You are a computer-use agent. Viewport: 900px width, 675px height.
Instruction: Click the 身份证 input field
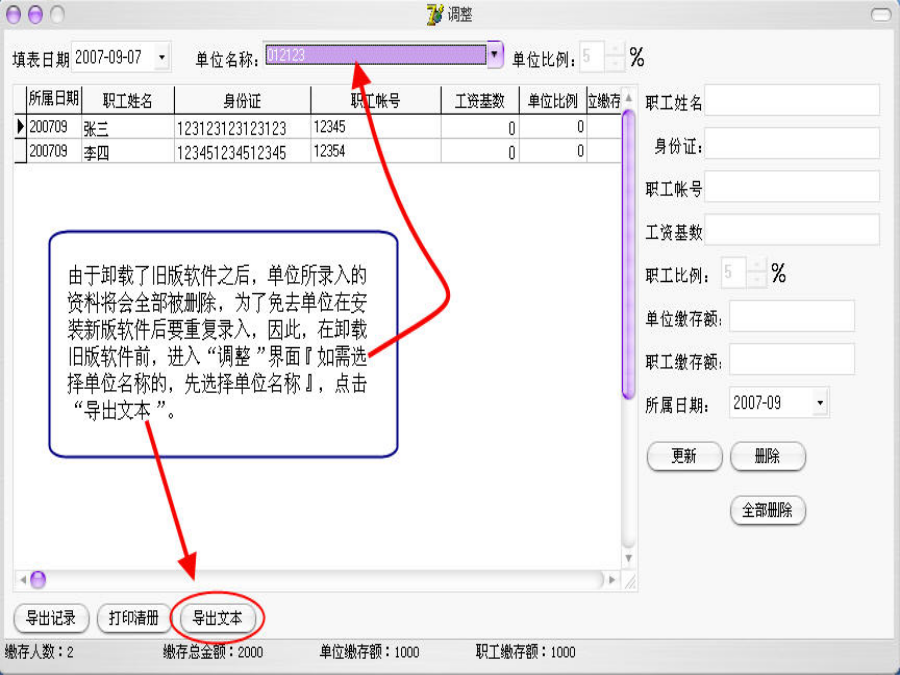click(792, 143)
